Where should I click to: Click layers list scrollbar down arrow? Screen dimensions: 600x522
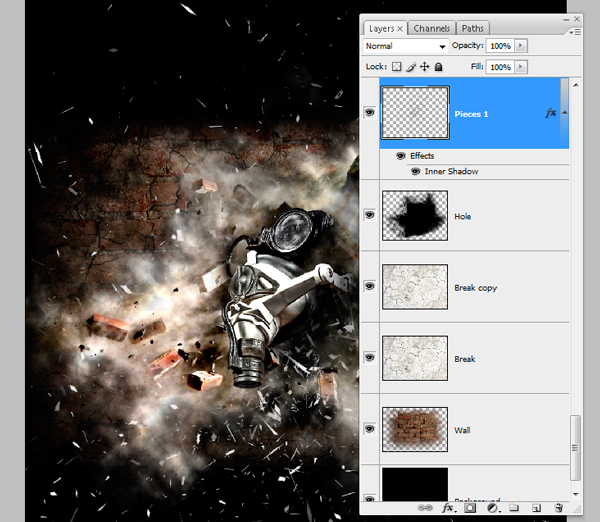[576, 494]
